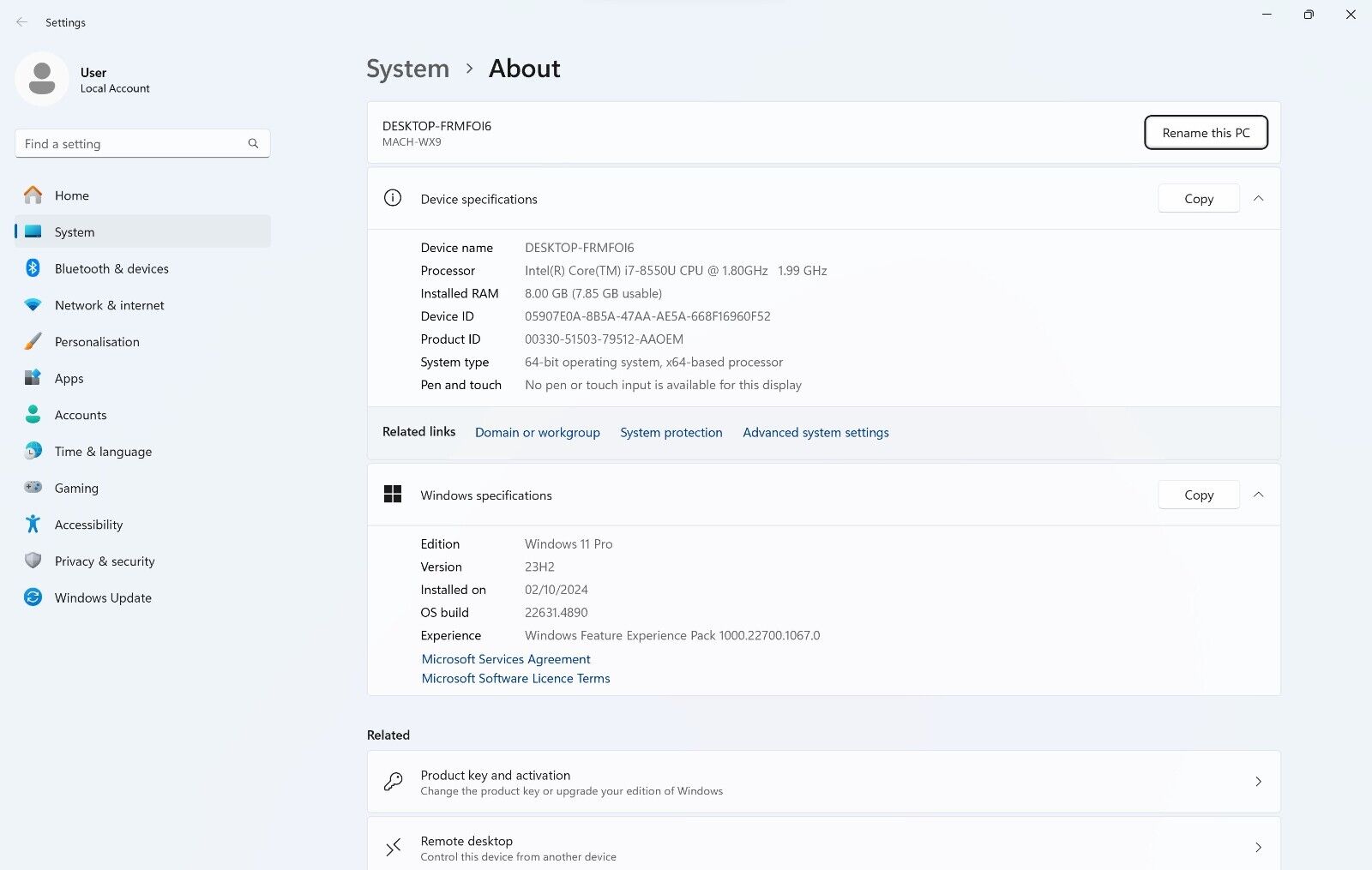Open Network & internet settings
The image size is (1372, 870).
click(142, 305)
